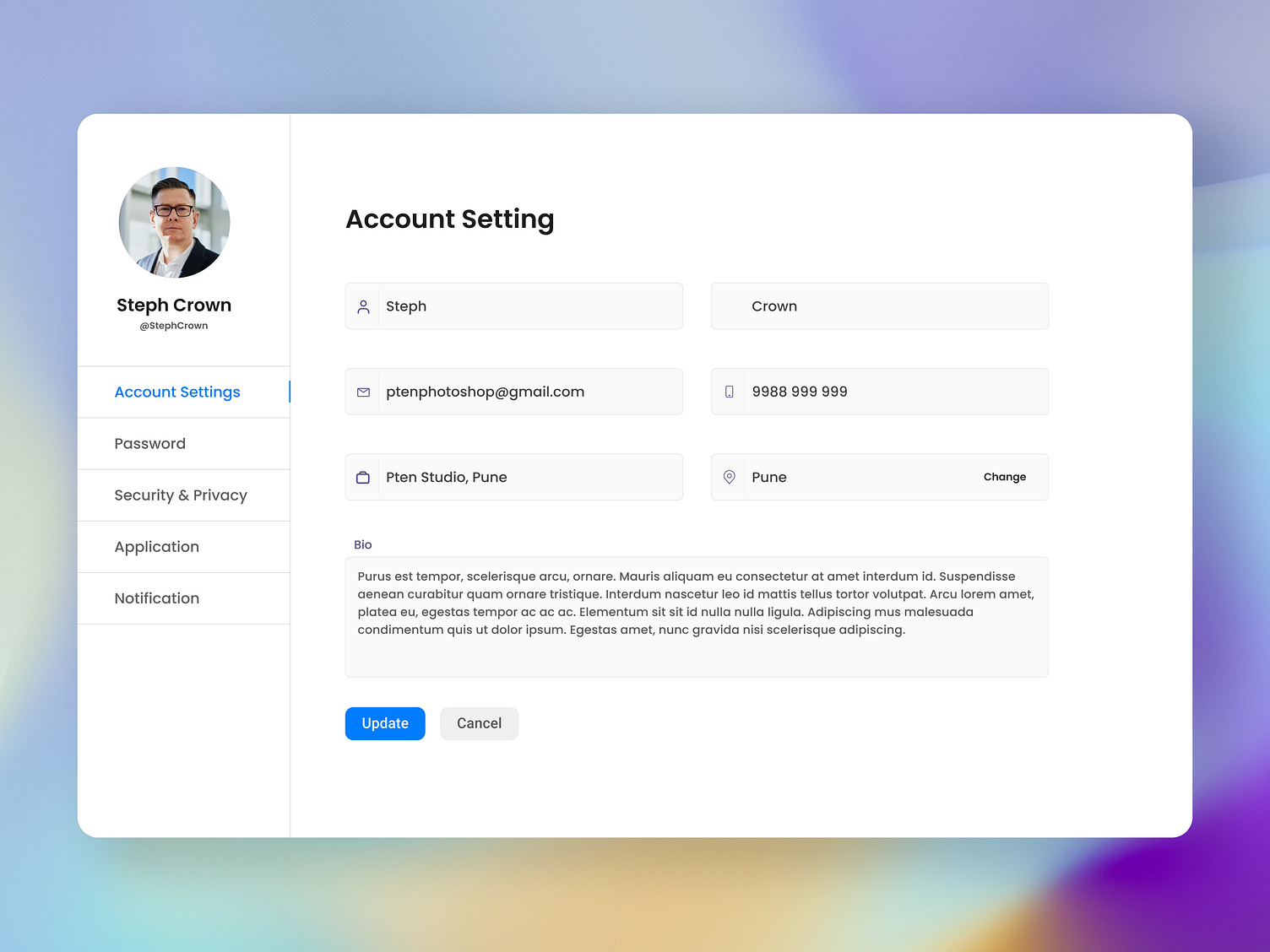1270x952 pixels.
Task: Select the Account Settings sidebar entry
Action: pos(176,392)
